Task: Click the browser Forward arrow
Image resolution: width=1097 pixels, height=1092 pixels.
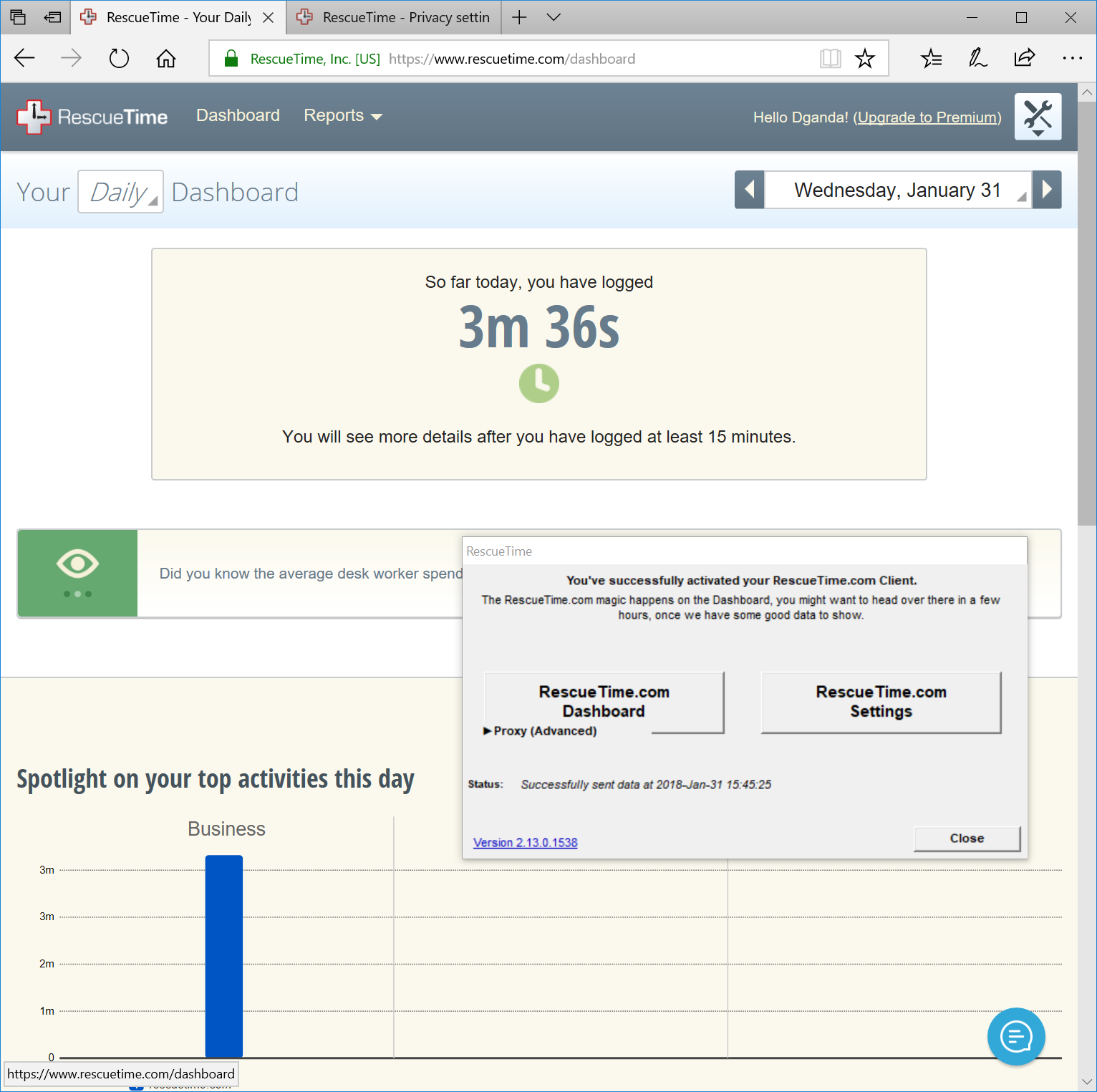Action: click(71, 58)
